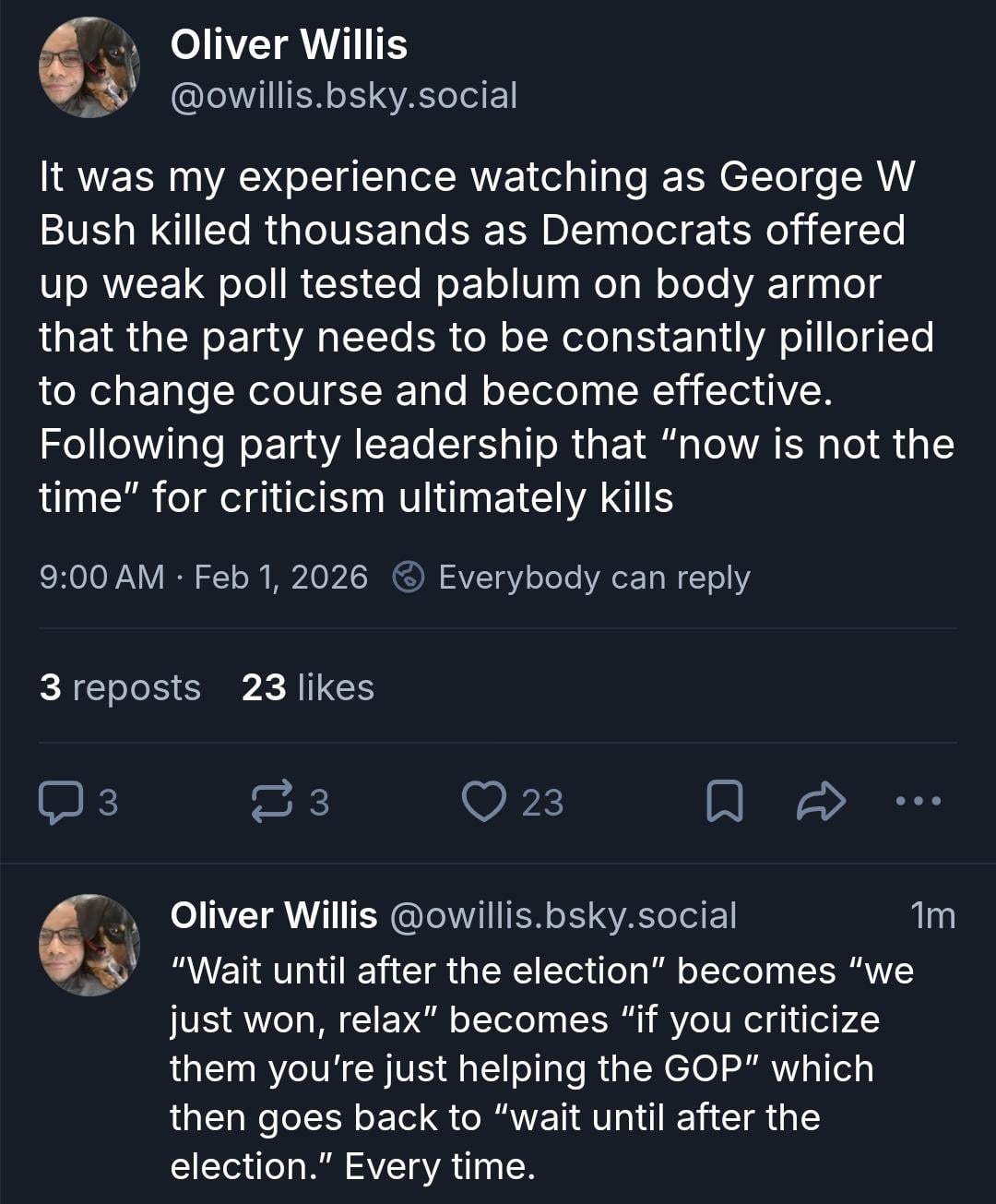This screenshot has width=996, height=1204.
Task: Like the post with heart icon
Action: tap(484, 802)
